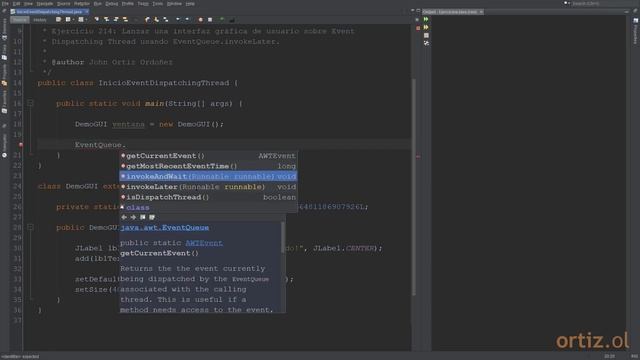The height and width of the screenshot is (360, 640).
Task: Click the Find Selection toolbar icon
Action: point(97,20)
